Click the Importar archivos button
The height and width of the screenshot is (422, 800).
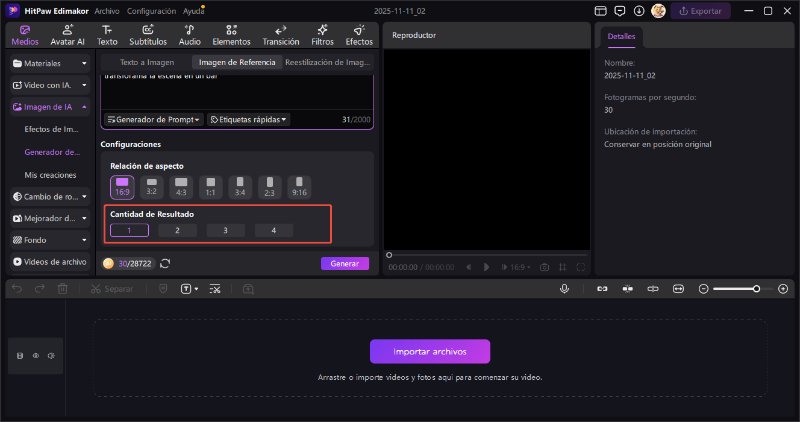click(x=430, y=351)
